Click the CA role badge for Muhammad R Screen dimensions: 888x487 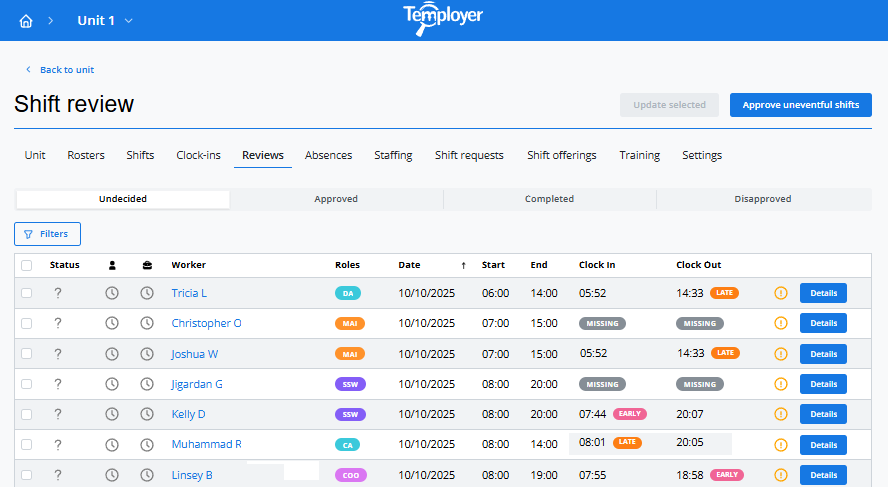tap(348, 445)
